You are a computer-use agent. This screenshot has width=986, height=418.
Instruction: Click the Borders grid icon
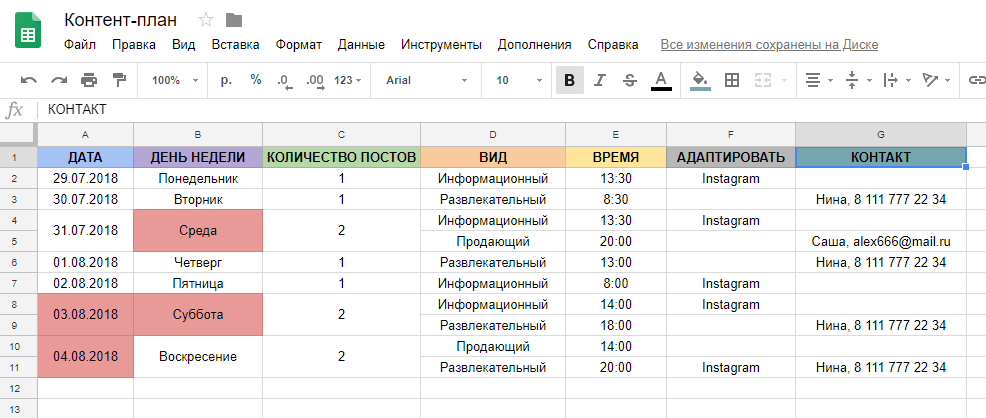click(731, 80)
